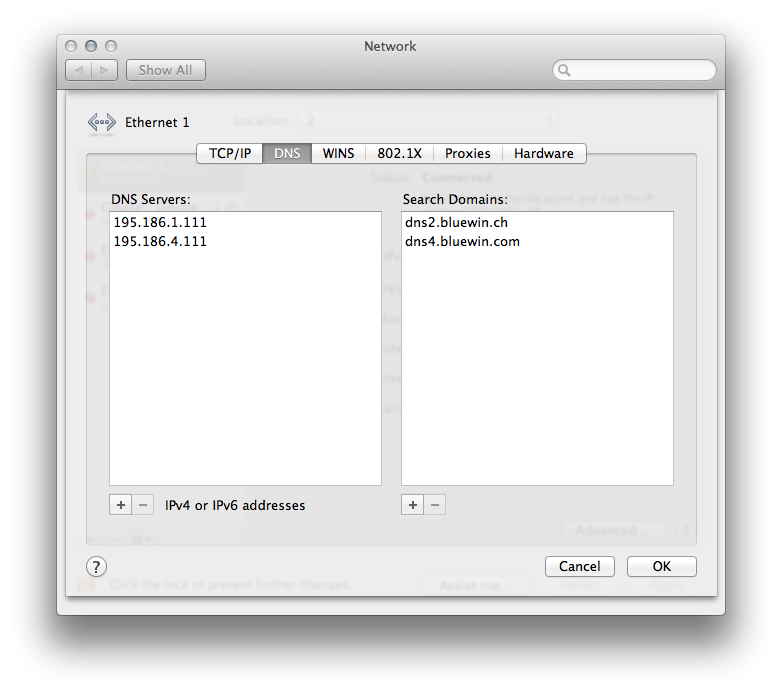Switch to the TCP/IP tab
The height and width of the screenshot is (694, 782).
click(x=229, y=153)
